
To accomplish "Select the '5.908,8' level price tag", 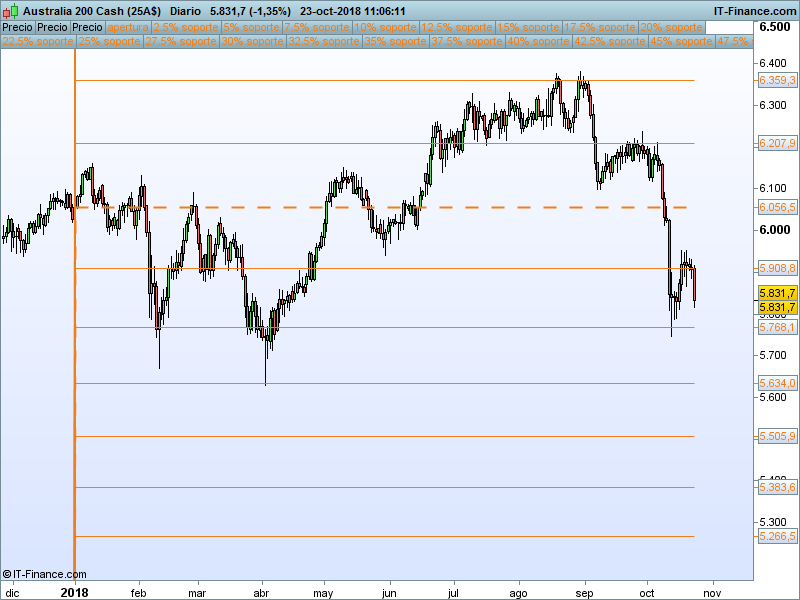I will 777,268.
